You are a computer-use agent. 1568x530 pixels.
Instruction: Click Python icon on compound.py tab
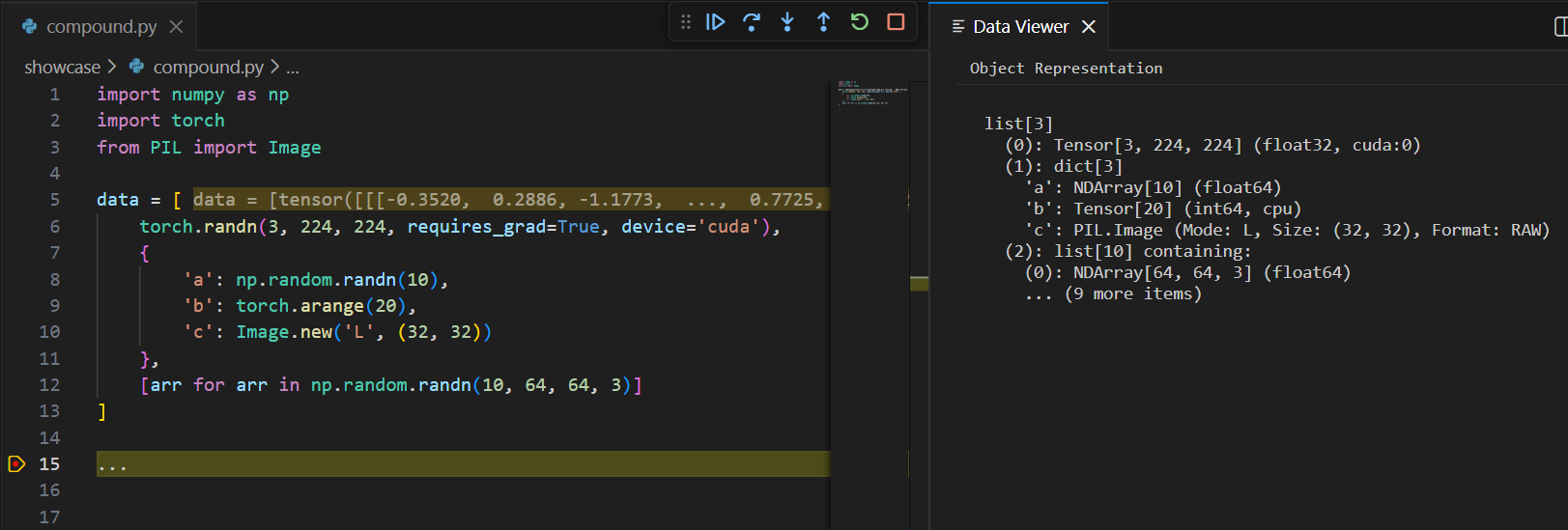click(x=30, y=27)
